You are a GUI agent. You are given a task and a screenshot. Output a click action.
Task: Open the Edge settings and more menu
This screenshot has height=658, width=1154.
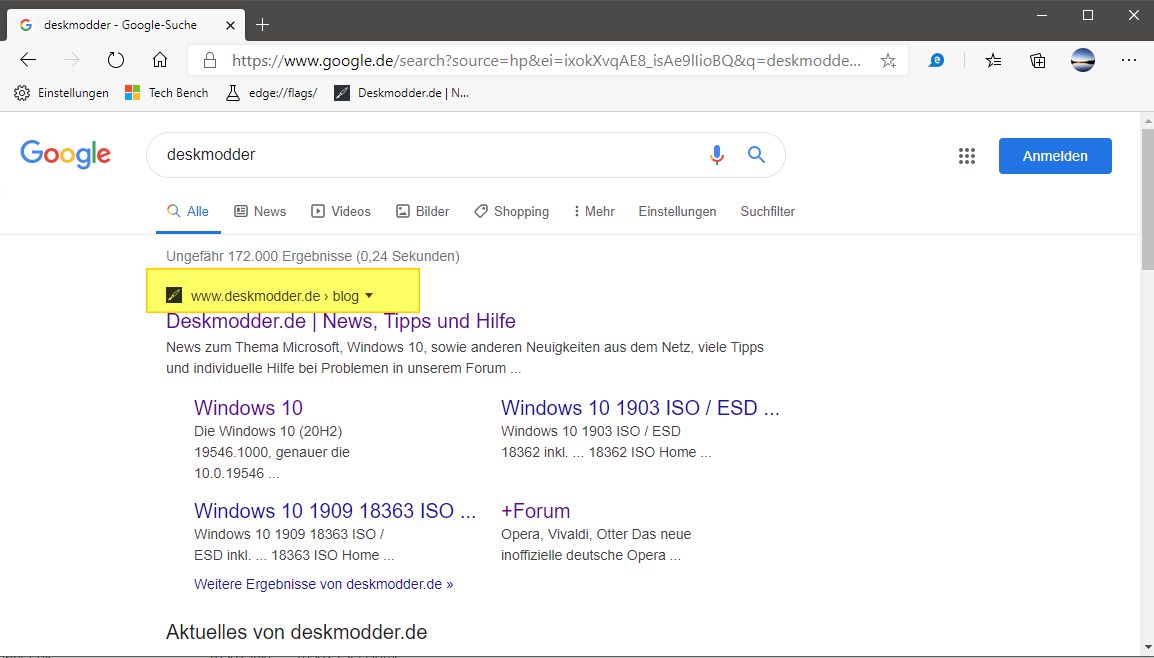1129,60
